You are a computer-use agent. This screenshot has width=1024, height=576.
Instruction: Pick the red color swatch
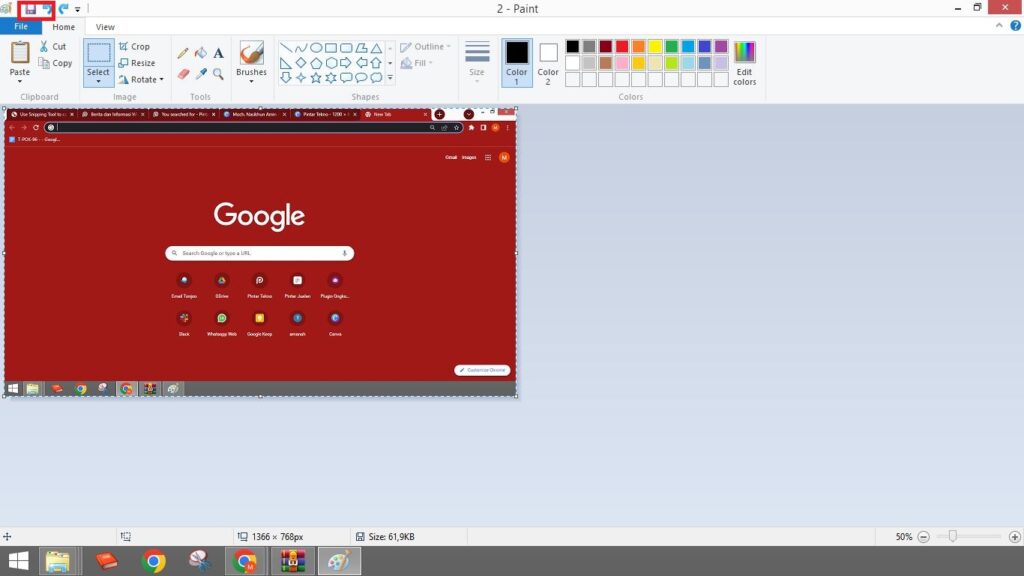point(622,46)
